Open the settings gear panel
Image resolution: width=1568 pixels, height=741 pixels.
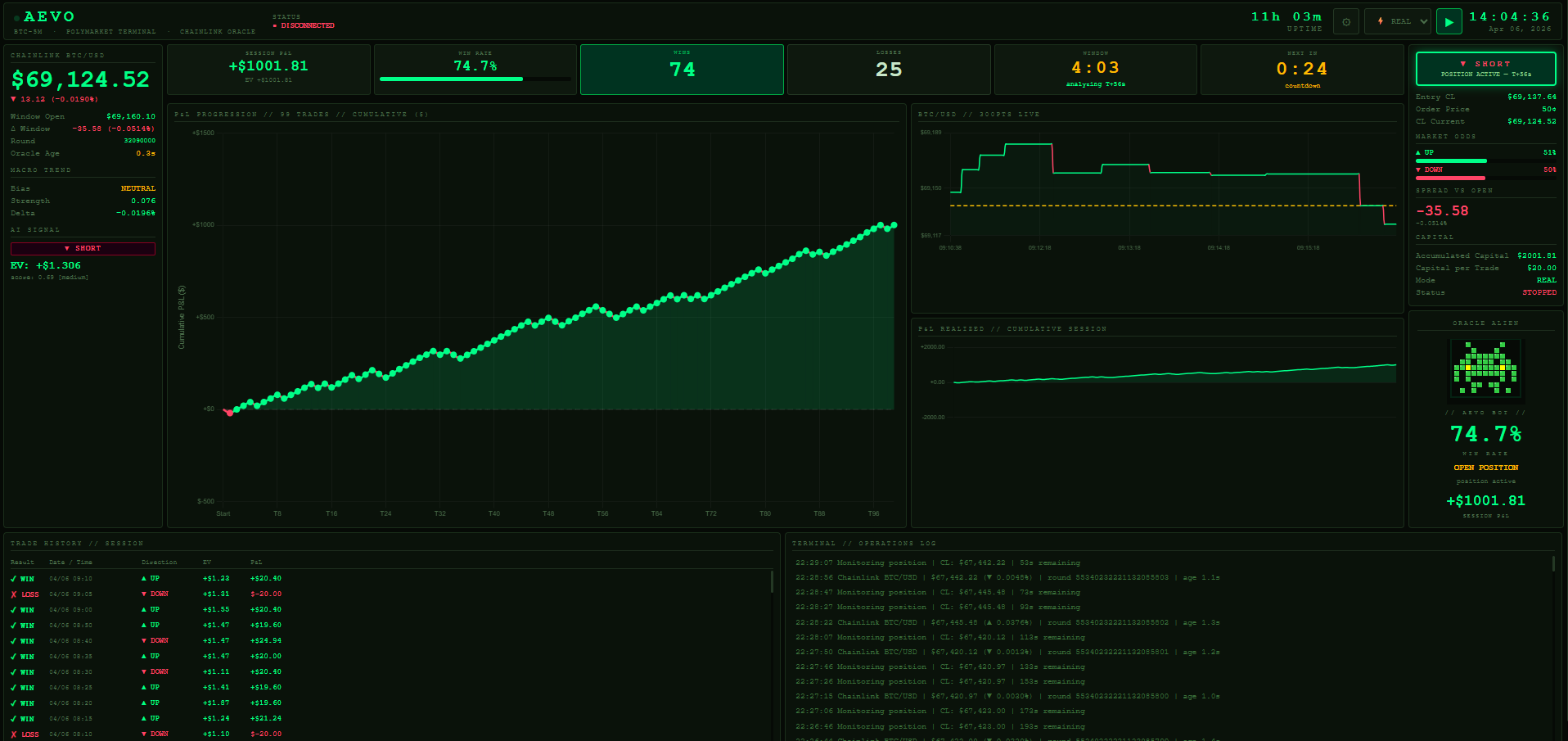tap(1345, 20)
